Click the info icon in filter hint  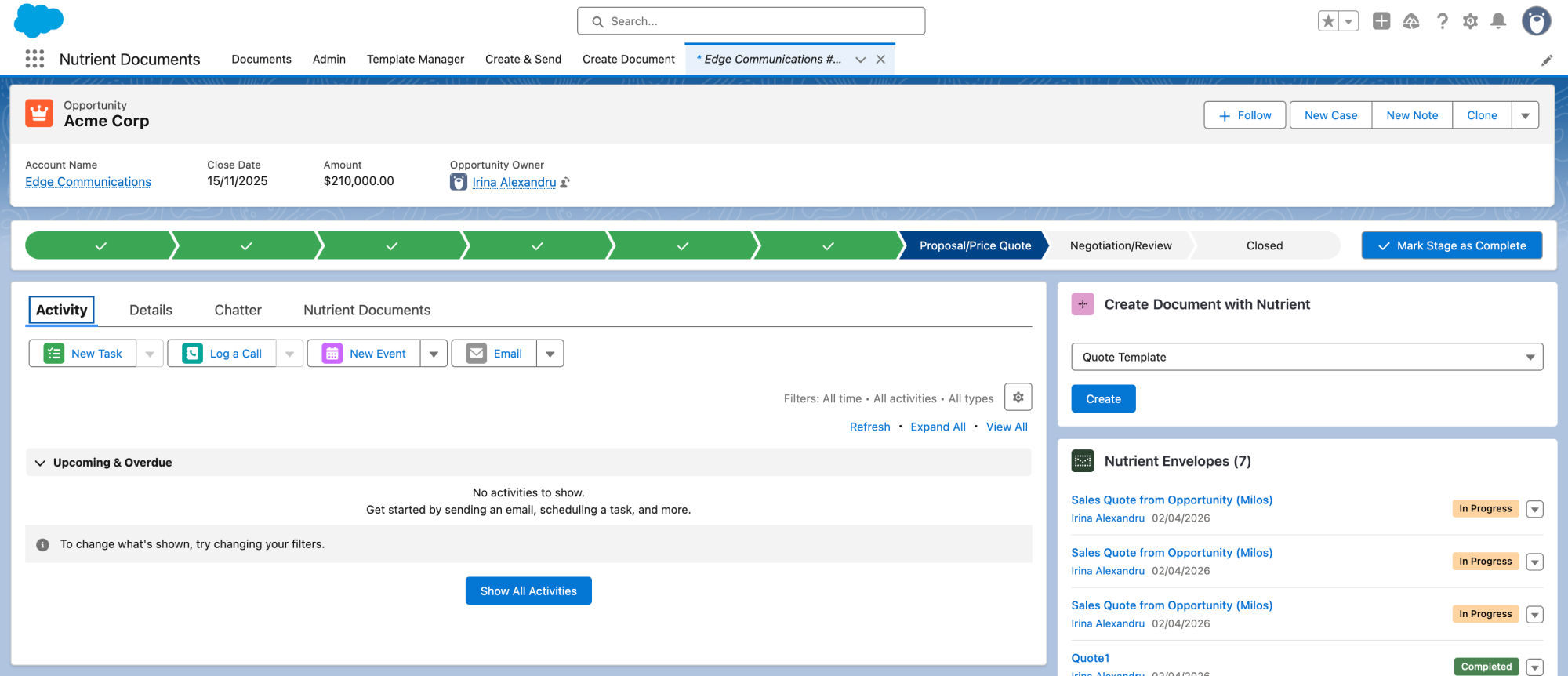tap(43, 544)
